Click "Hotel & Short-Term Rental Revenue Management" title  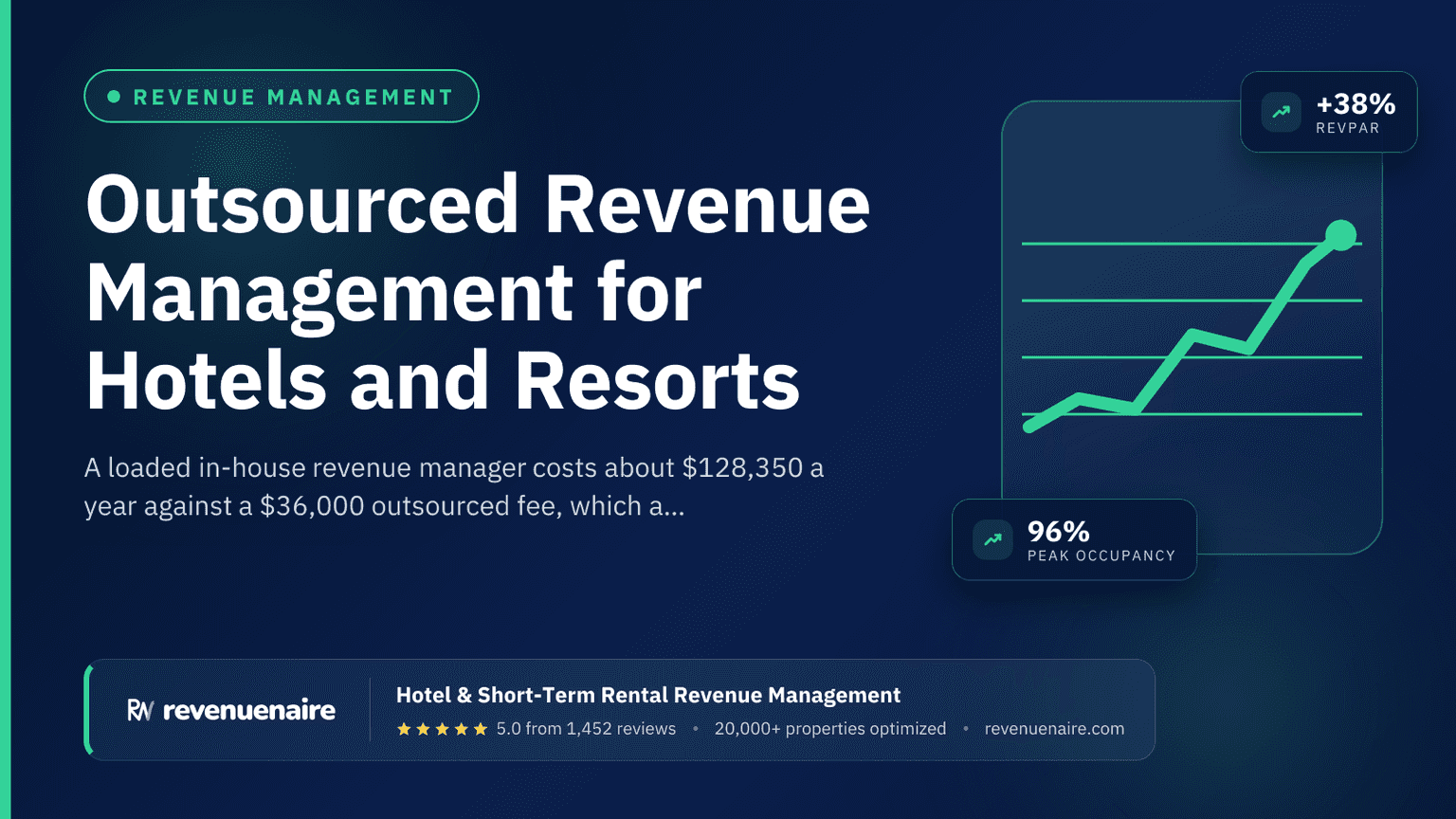[648, 695]
